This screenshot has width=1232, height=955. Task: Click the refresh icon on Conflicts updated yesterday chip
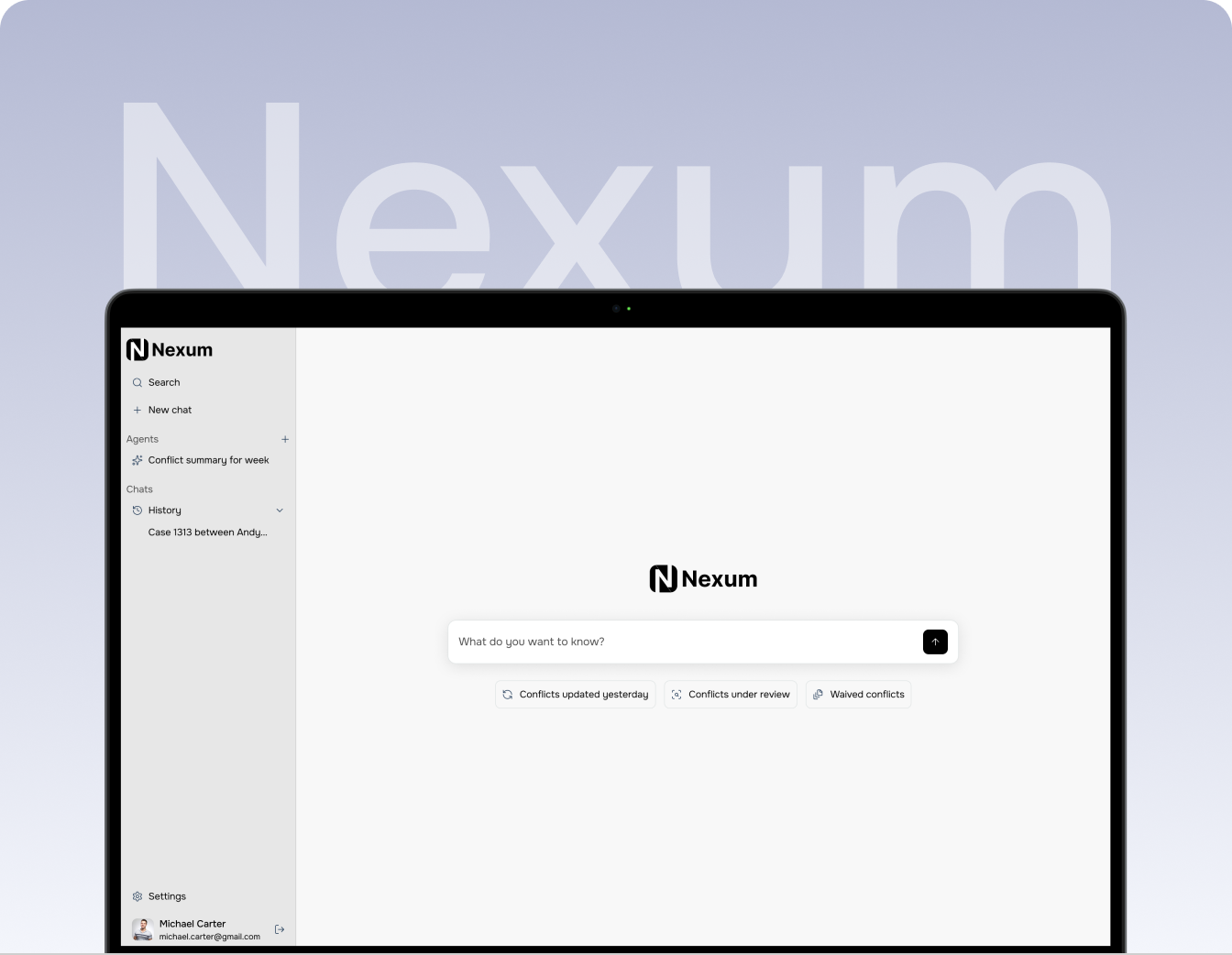pos(508,695)
